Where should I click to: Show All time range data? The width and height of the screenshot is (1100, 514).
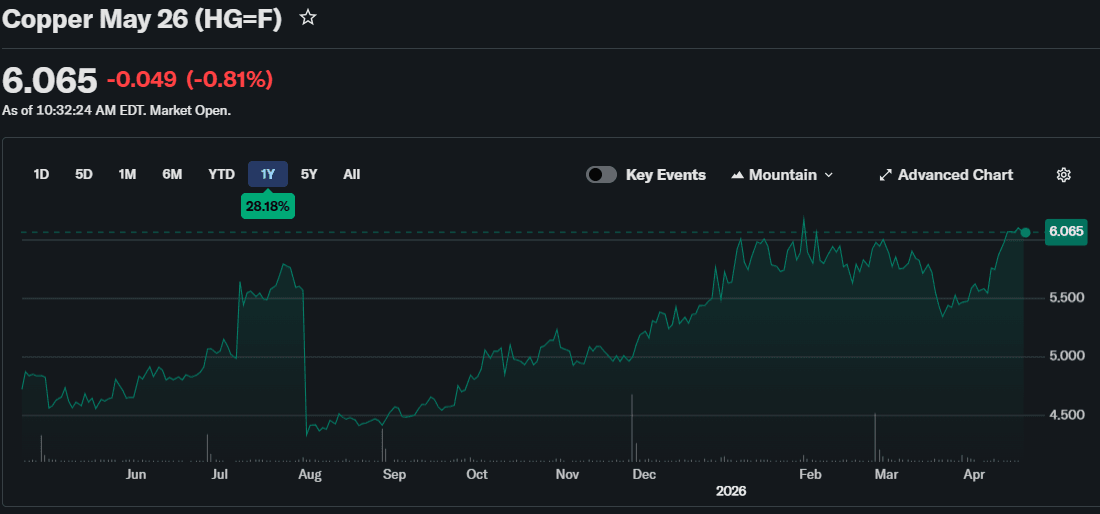[351, 174]
